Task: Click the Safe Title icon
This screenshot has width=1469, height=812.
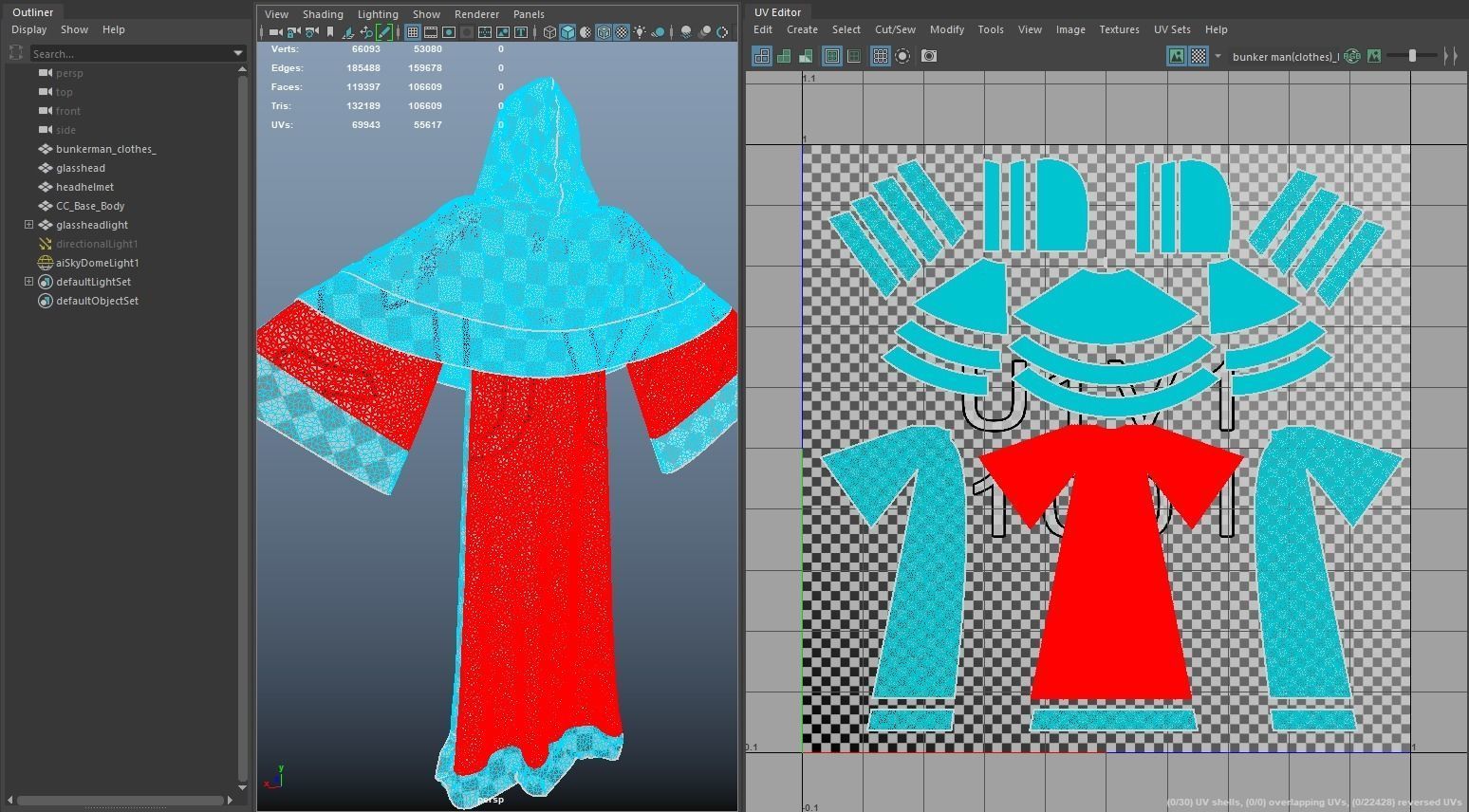Action: pyautogui.click(x=521, y=32)
